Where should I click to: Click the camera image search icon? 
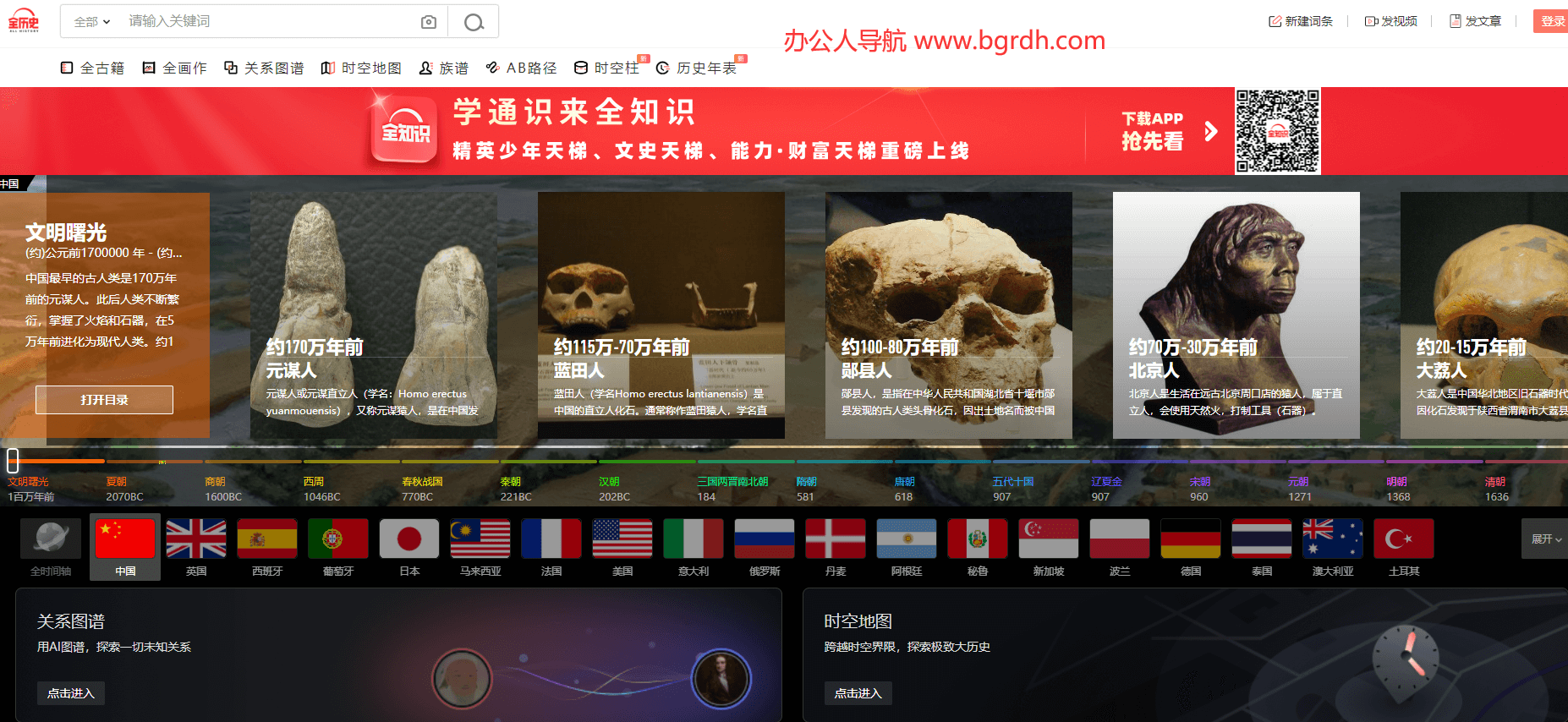(429, 22)
